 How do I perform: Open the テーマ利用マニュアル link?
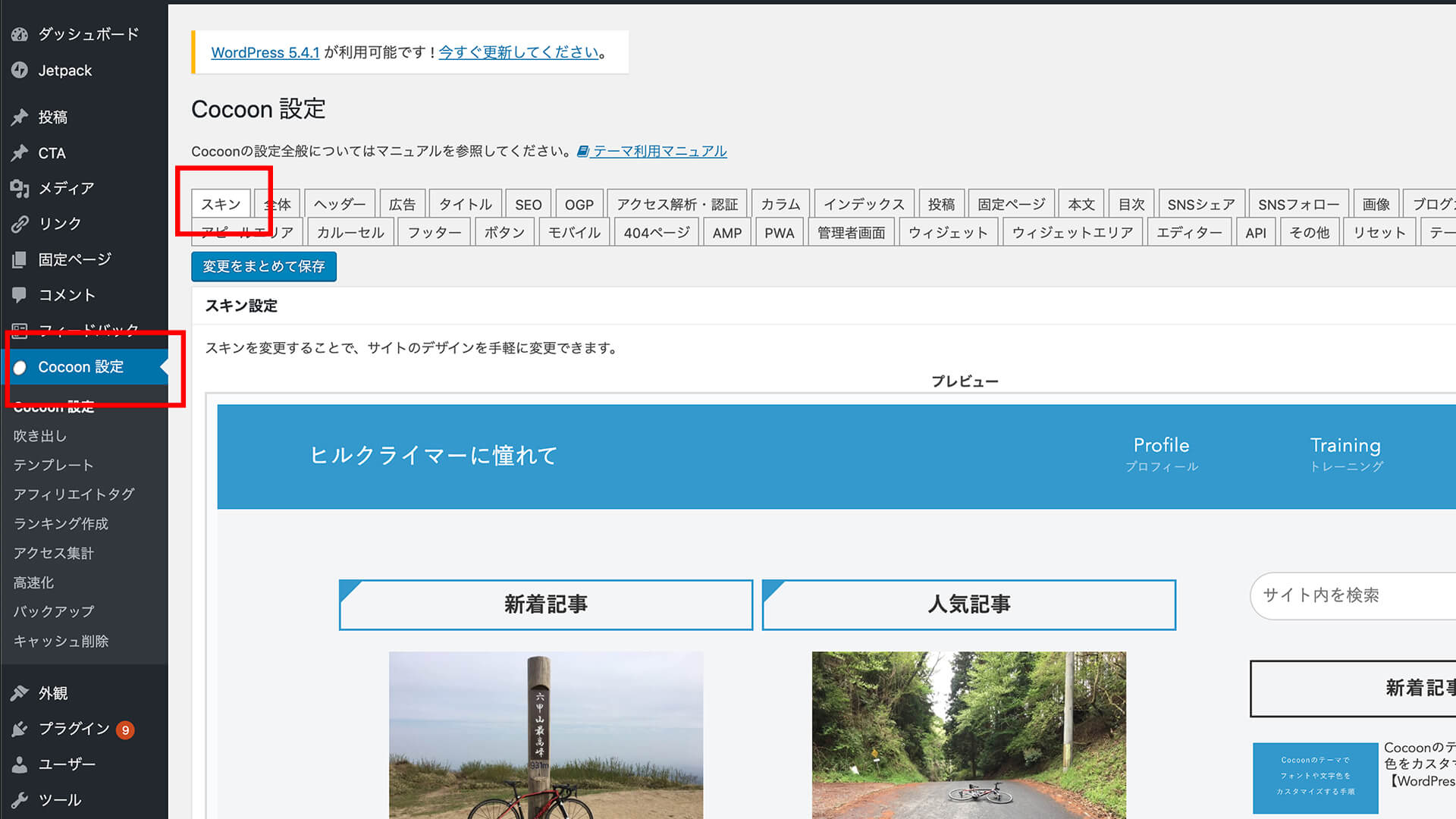[x=658, y=151]
